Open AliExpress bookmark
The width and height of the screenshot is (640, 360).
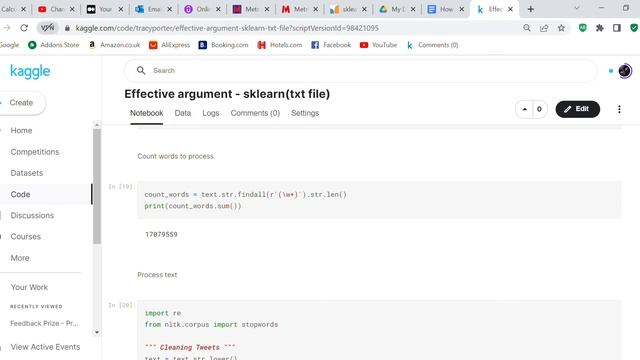[169, 45]
